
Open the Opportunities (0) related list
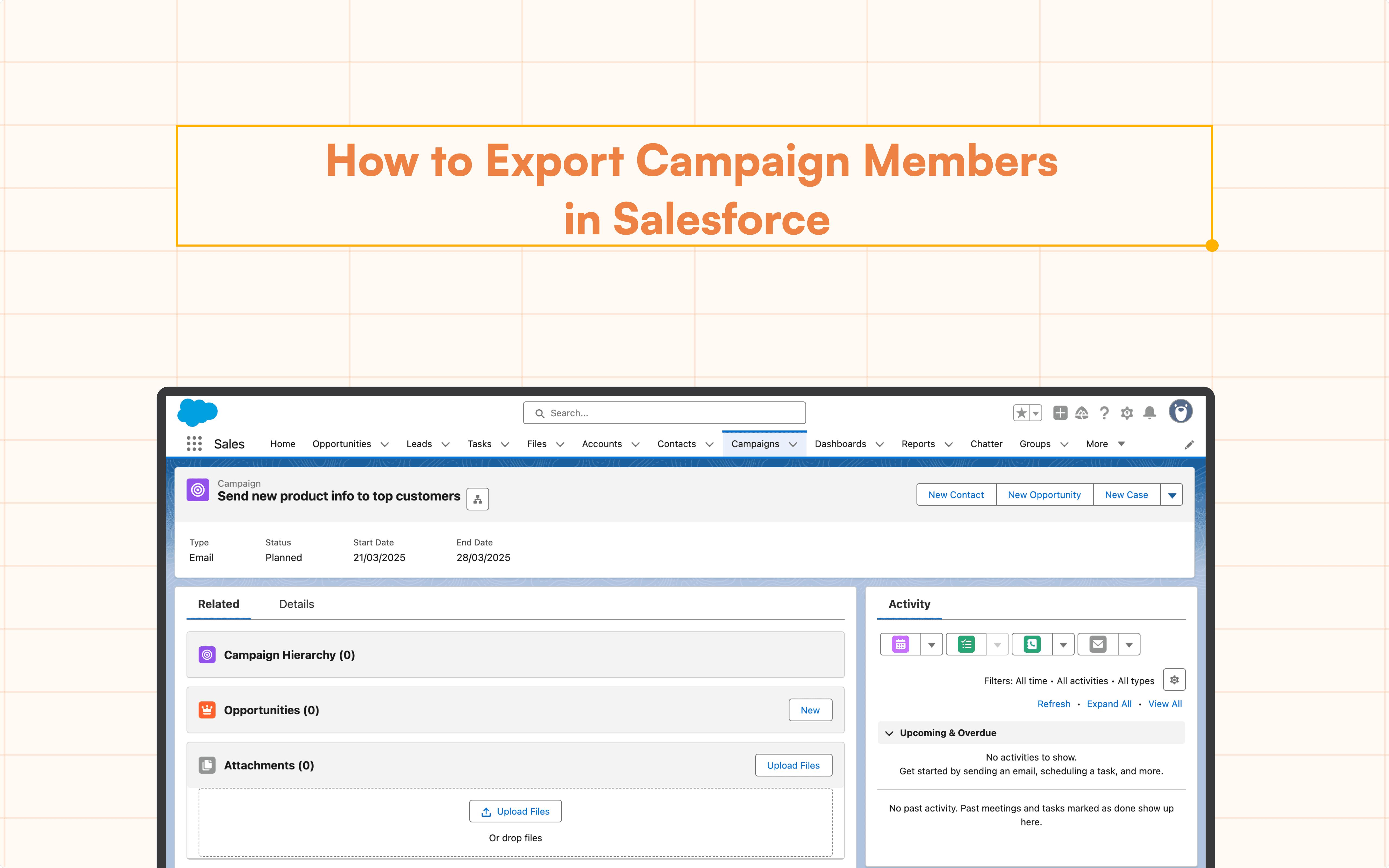click(x=272, y=710)
